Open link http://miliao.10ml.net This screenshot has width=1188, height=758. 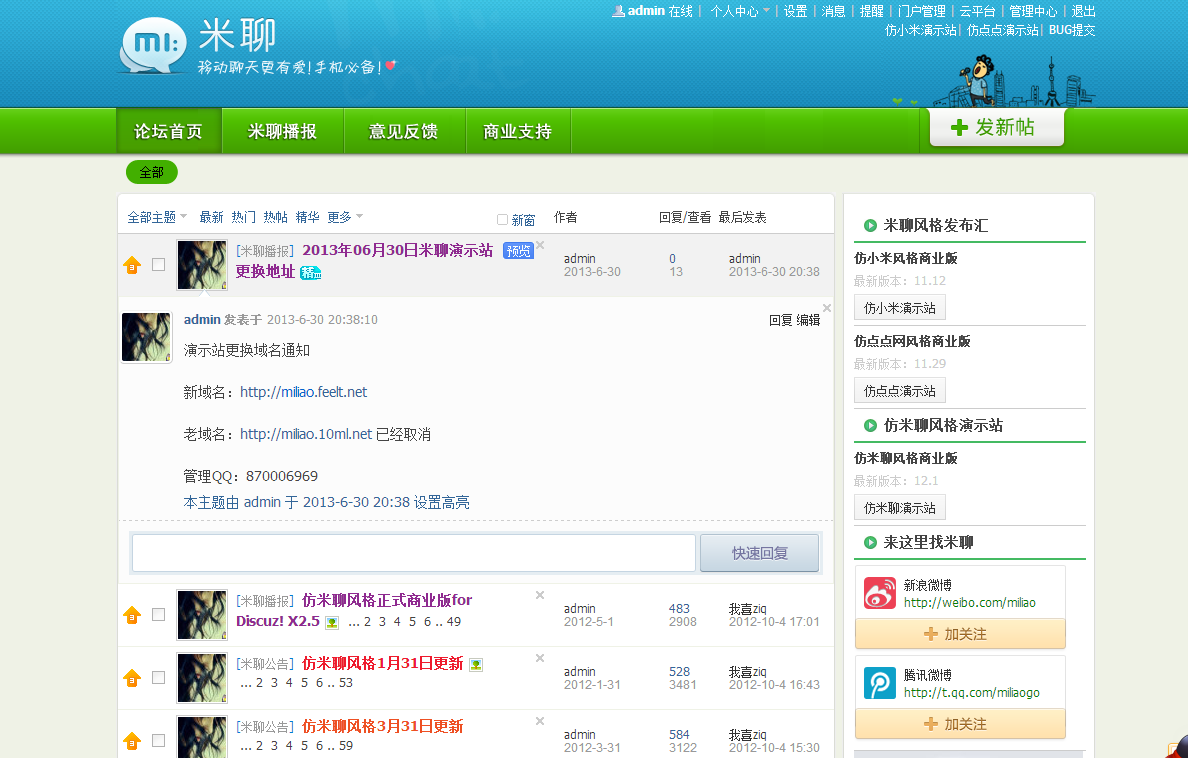point(306,434)
